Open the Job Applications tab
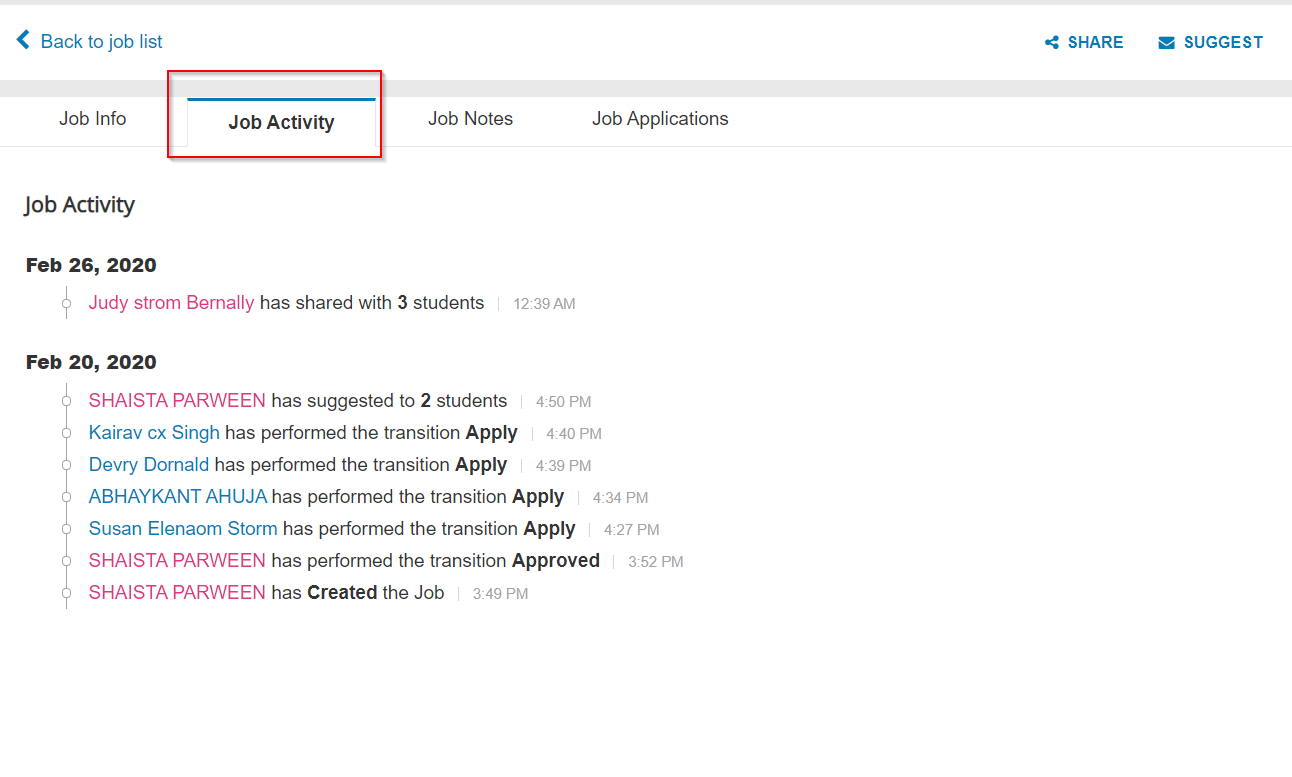Viewport: 1292px width, 777px height. point(660,119)
